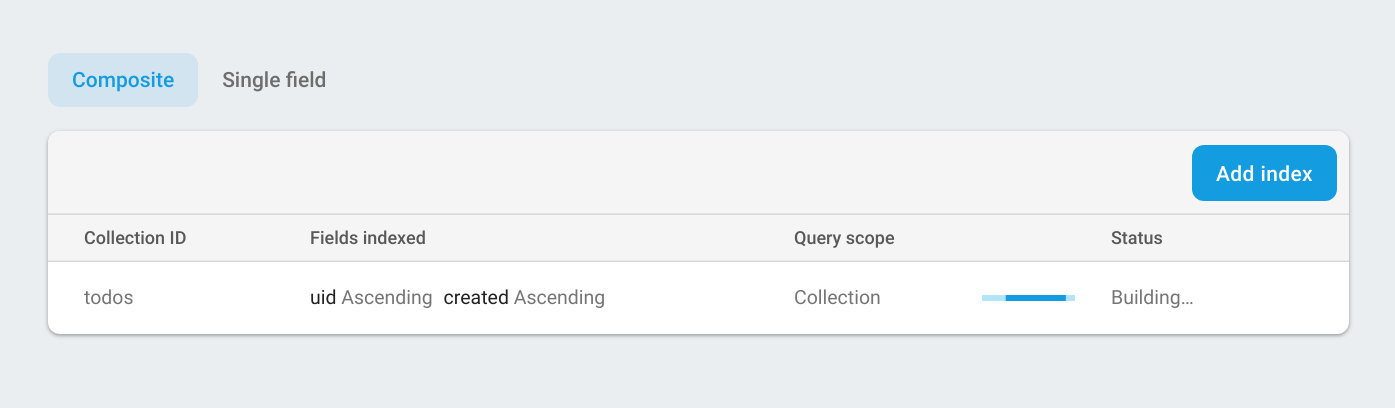The image size is (1395, 408).
Task: Click the Status column header
Action: (1136, 238)
